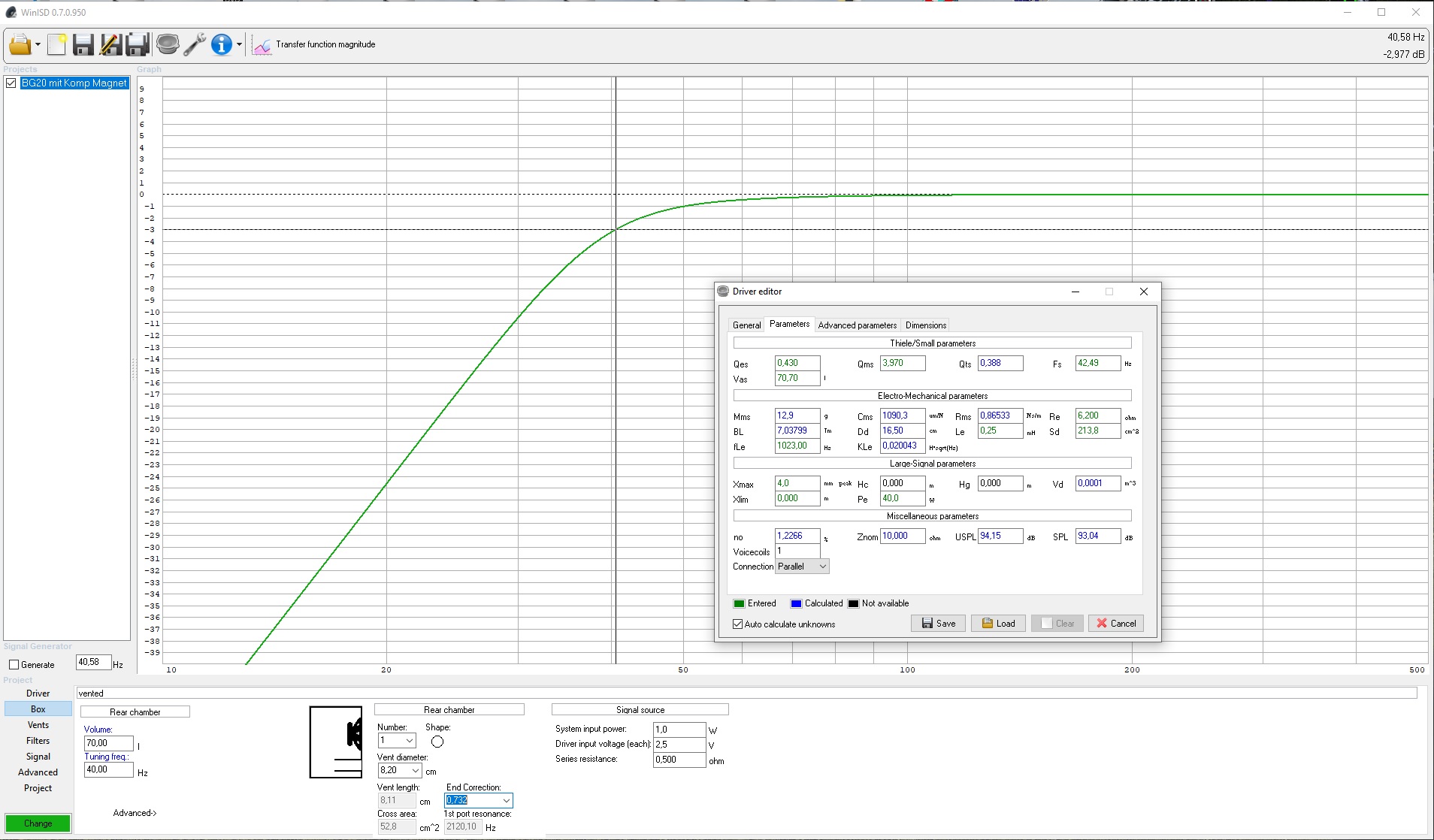Open the Dimensions tab in Driver editor
Image resolution: width=1434 pixels, height=840 pixels.
pos(925,325)
